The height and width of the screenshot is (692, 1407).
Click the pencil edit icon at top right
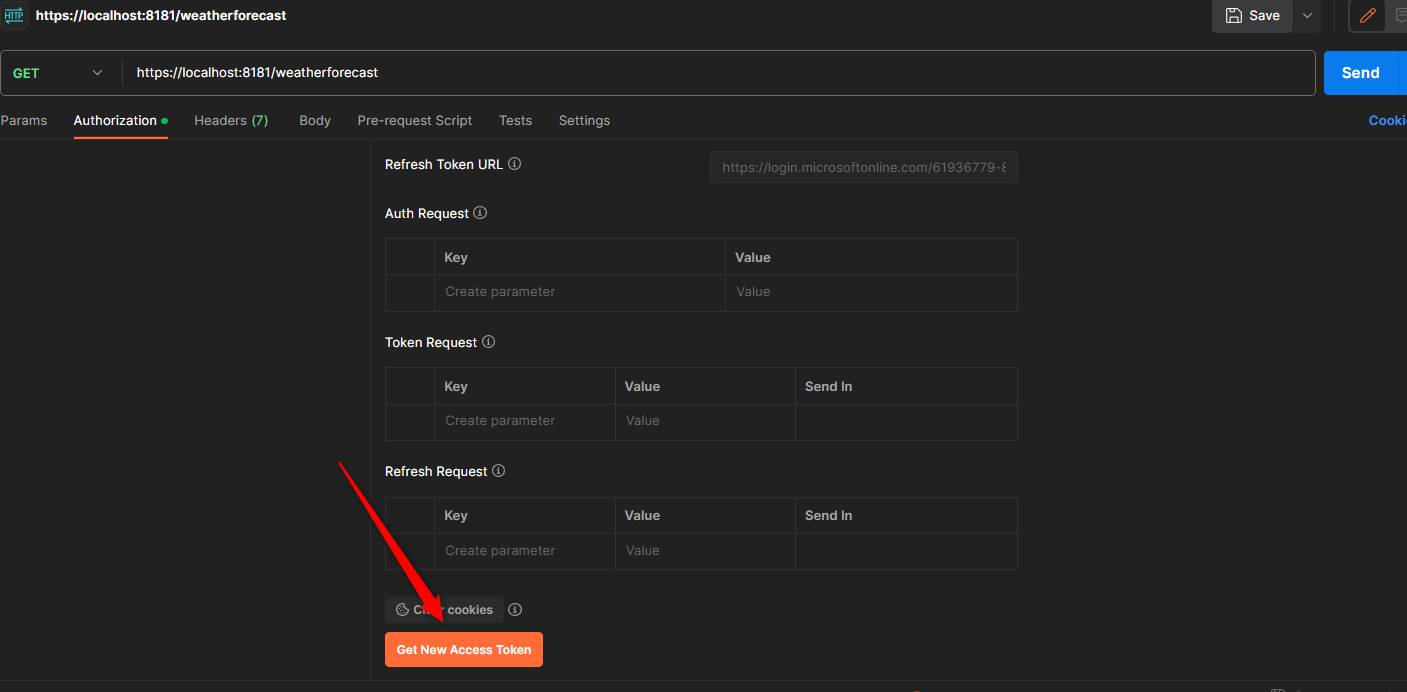1367,16
